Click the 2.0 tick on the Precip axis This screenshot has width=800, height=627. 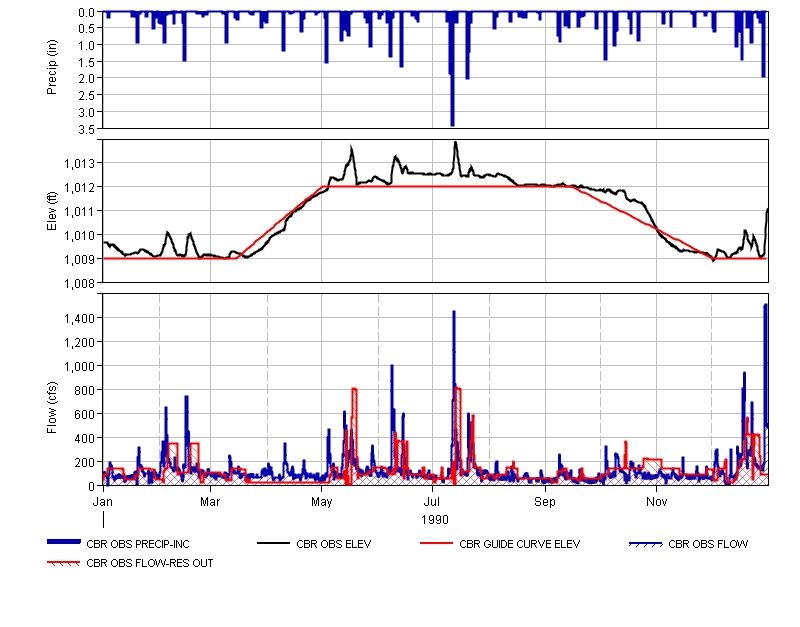[86, 79]
